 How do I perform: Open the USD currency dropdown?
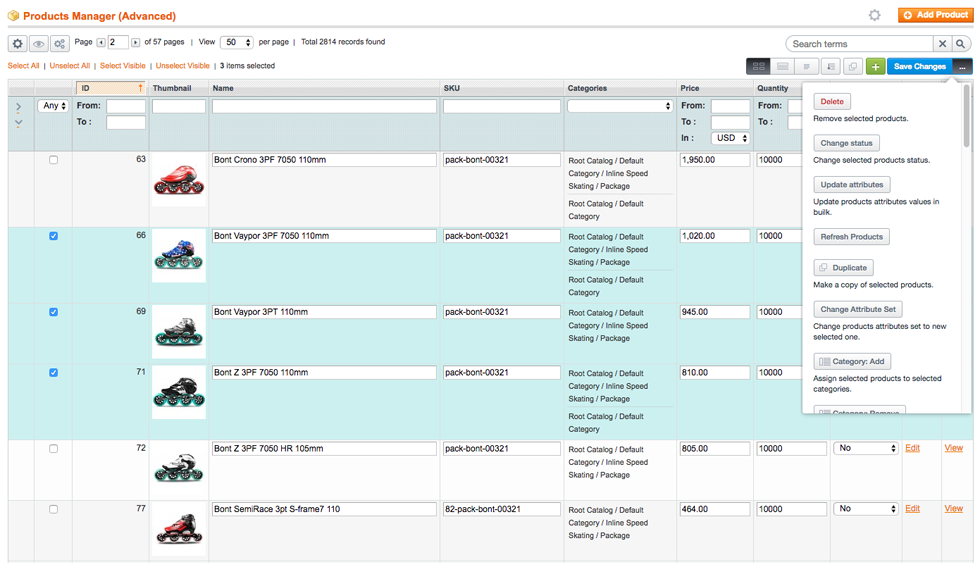pyautogui.click(x=730, y=138)
